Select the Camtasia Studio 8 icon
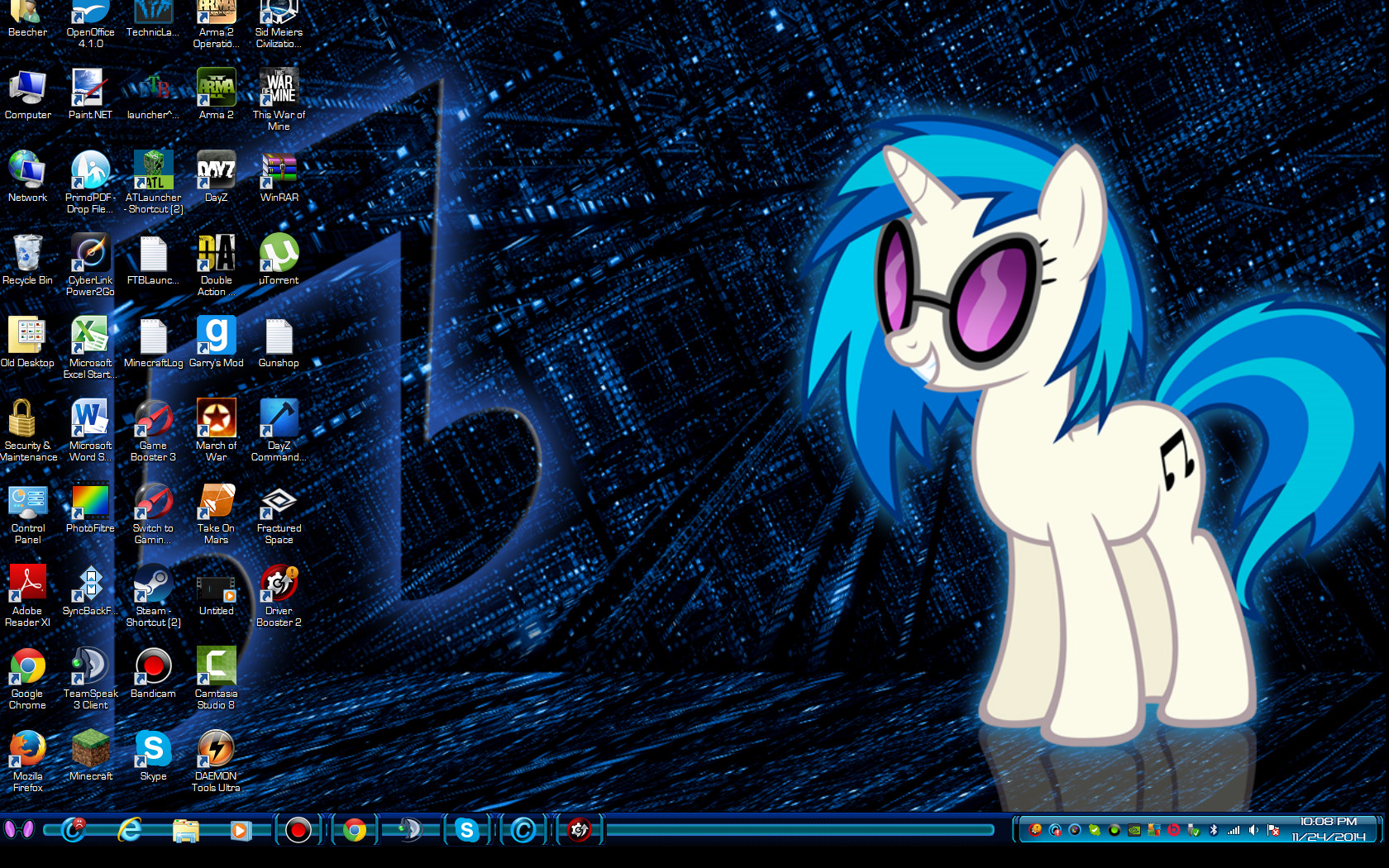This screenshot has width=1389, height=868. click(x=216, y=678)
